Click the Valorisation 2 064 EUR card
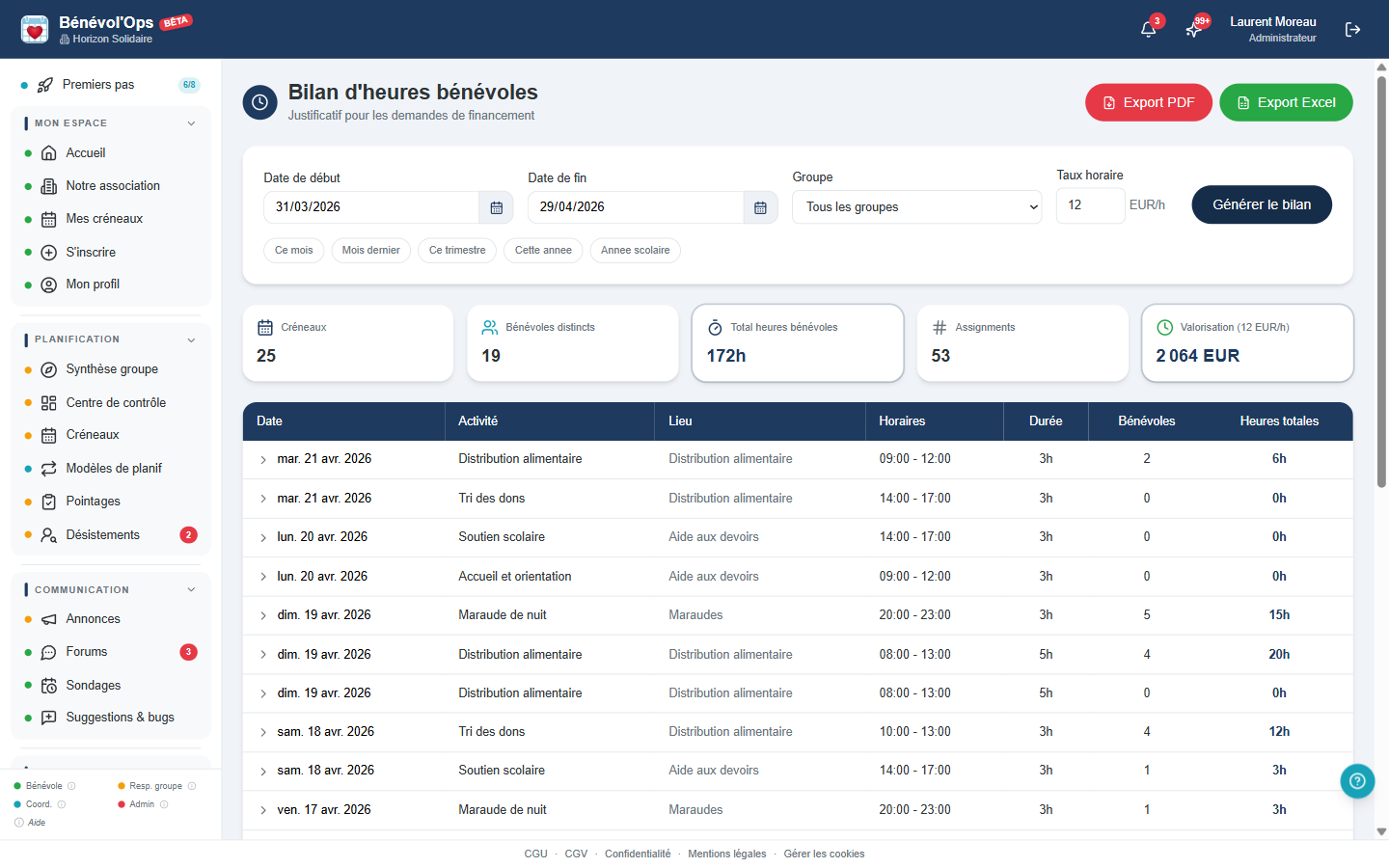Screen dimensions: 1389x868 click(1247, 343)
